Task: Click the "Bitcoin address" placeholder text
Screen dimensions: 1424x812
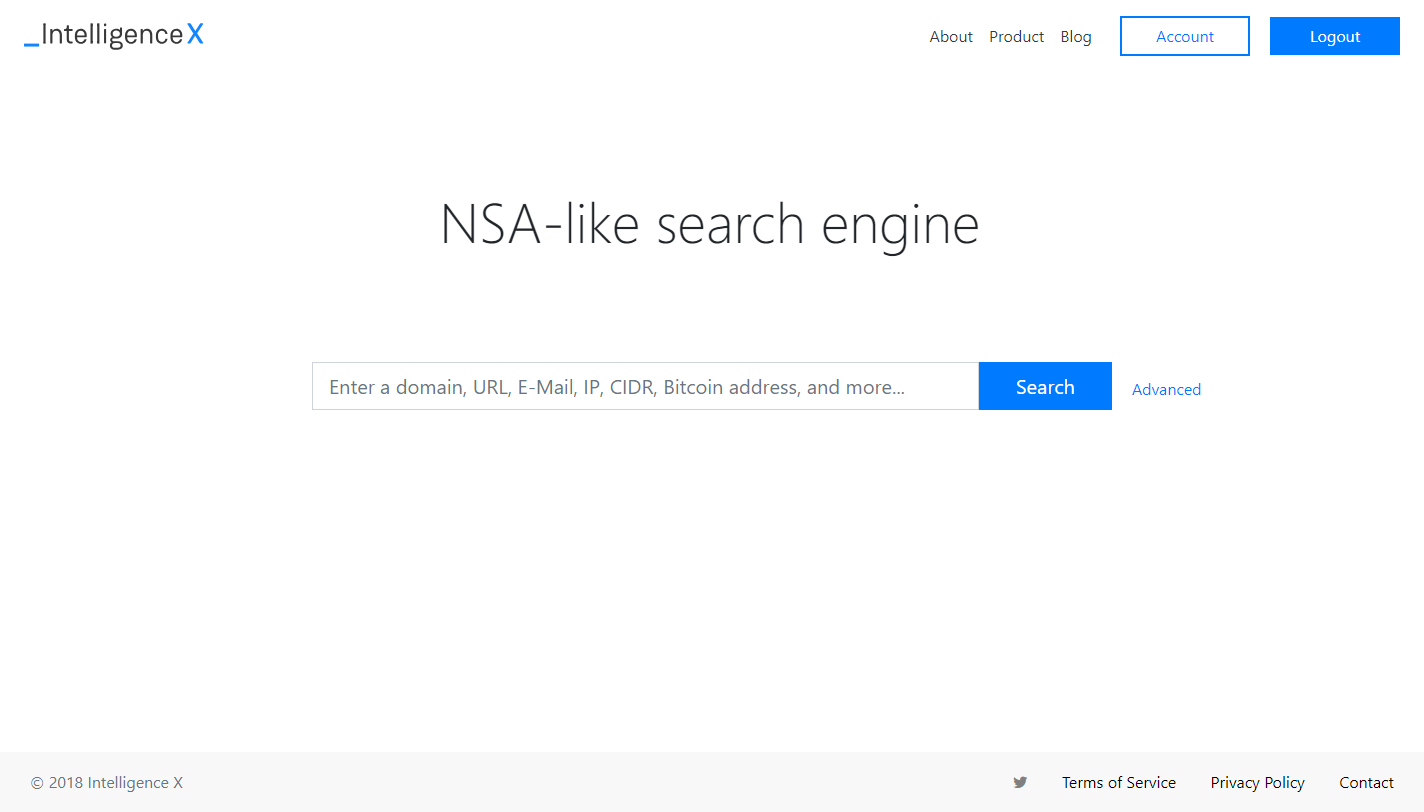Action: pyautogui.click(x=731, y=387)
